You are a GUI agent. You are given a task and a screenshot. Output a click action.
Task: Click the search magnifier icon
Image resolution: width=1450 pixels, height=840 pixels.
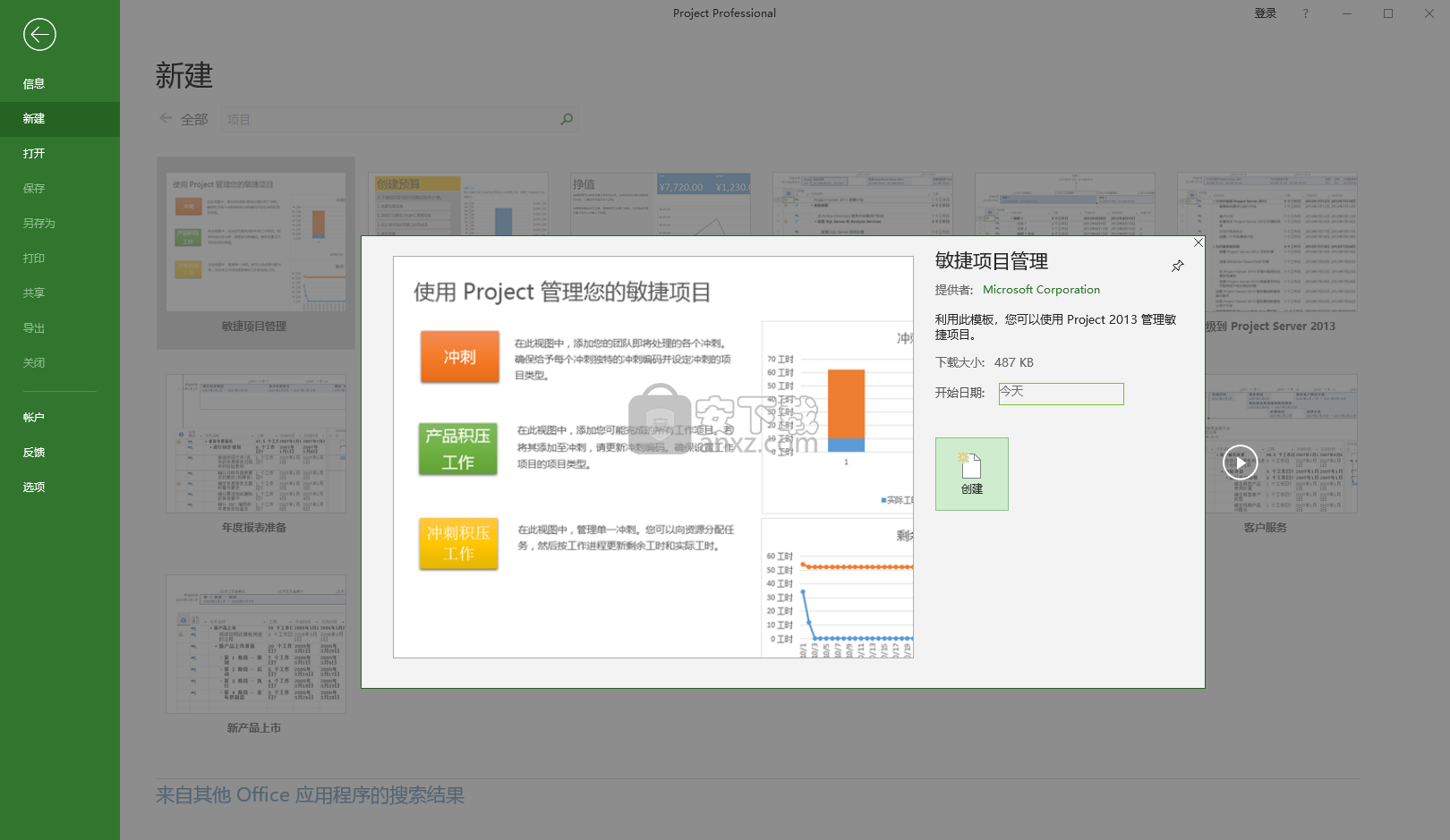pos(567,119)
